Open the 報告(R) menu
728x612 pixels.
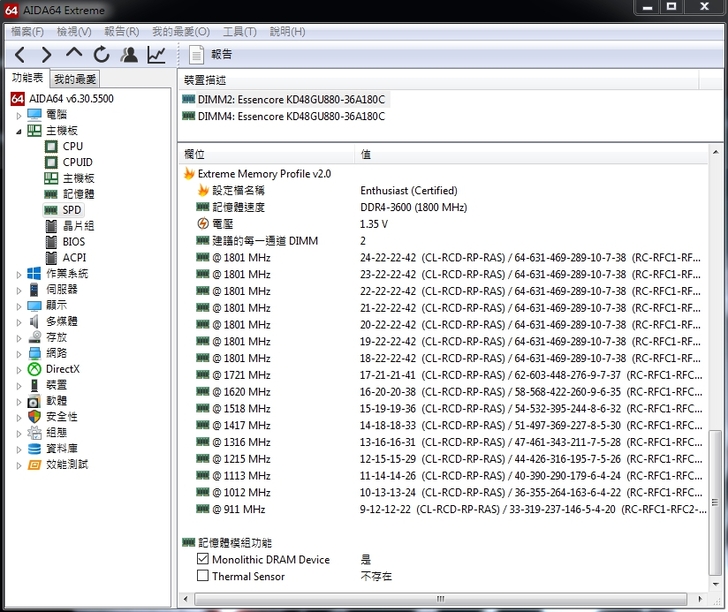pyautogui.click(x=122, y=32)
